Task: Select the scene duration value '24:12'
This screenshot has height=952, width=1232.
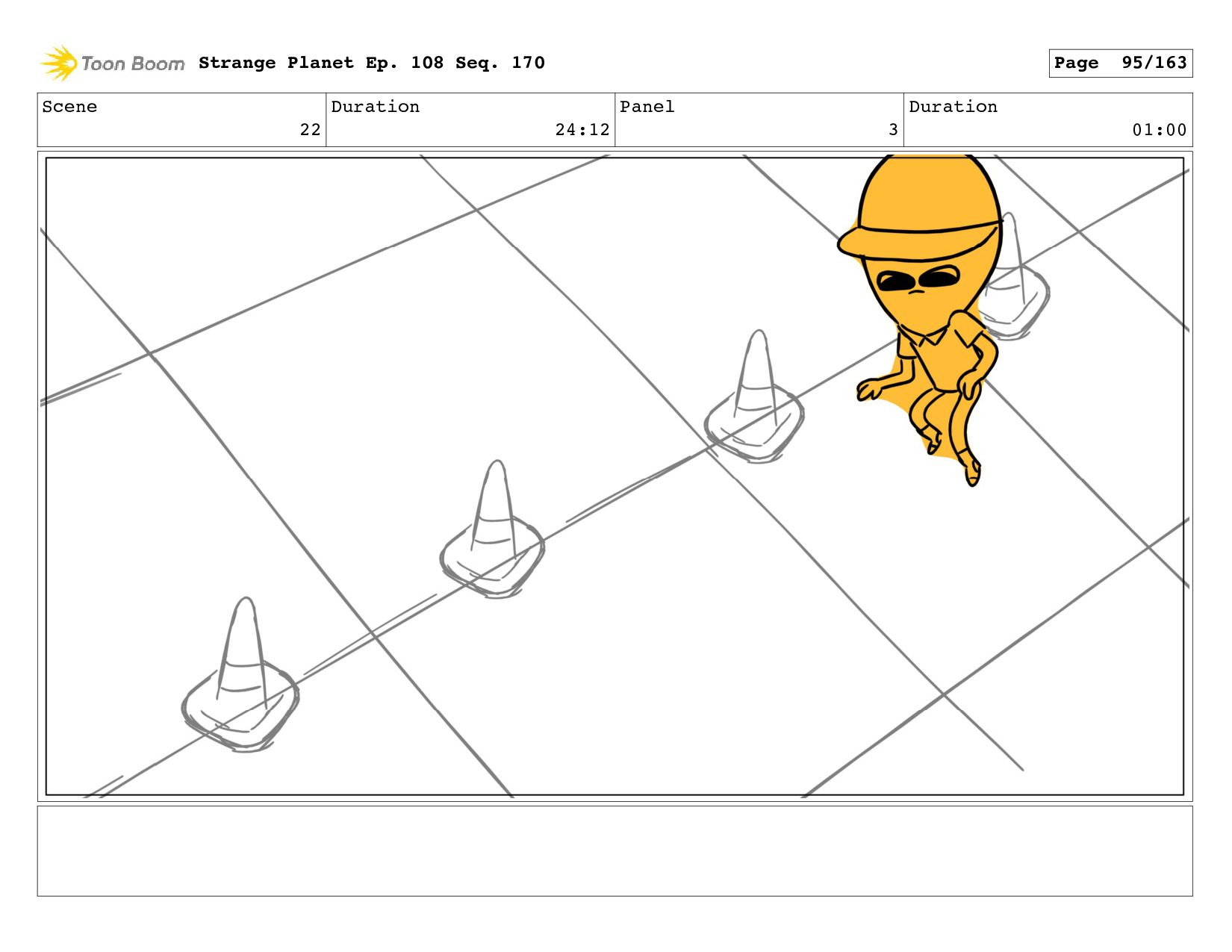Action: pos(582,130)
